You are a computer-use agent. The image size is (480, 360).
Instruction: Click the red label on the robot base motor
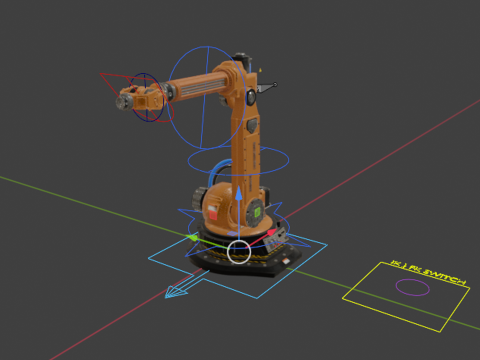click(213, 213)
